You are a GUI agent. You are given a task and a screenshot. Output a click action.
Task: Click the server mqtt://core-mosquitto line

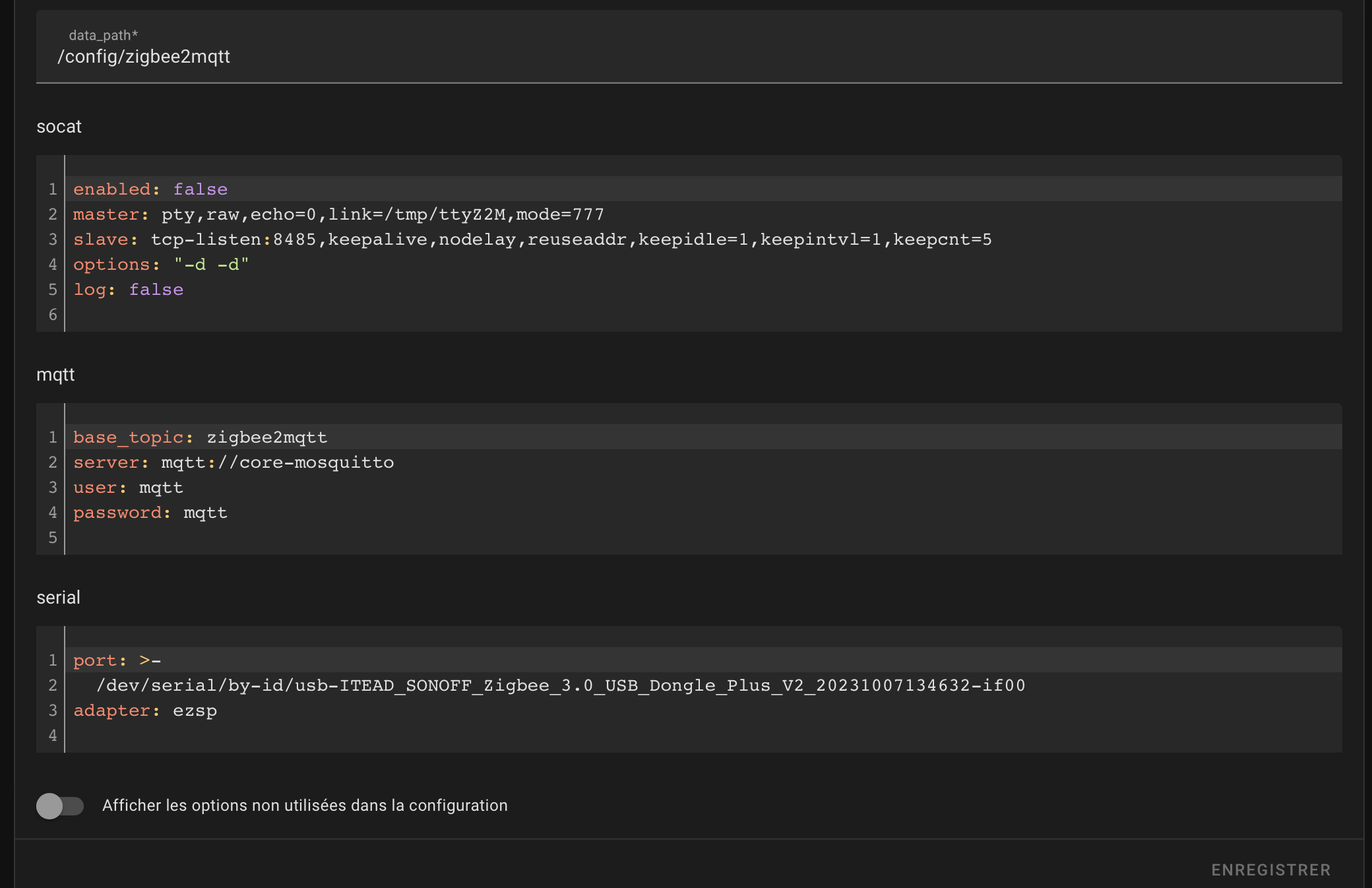pyautogui.click(x=234, y=462)
